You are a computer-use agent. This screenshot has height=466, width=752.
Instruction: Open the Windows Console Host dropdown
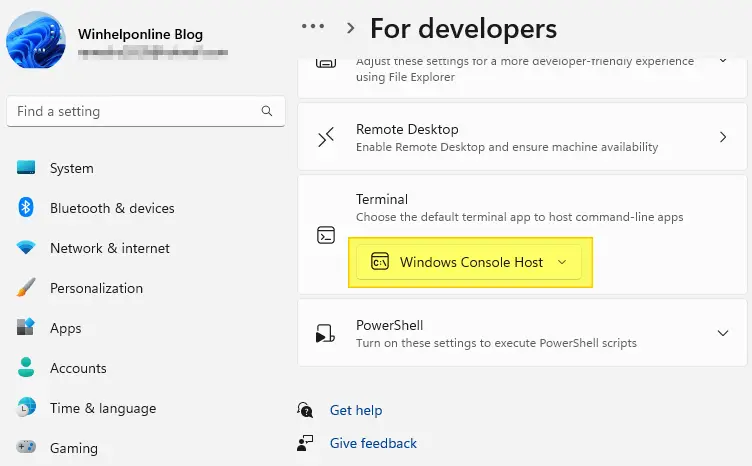[x=469, y=262]
